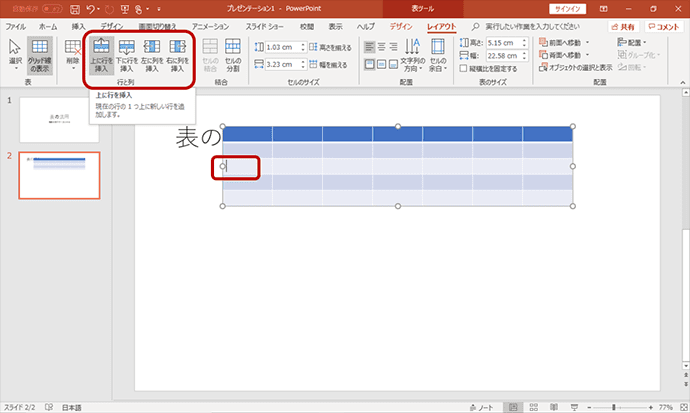Select slide 2 thumbnail
This screenshot has height=413, width=690.
pos(59,175)
